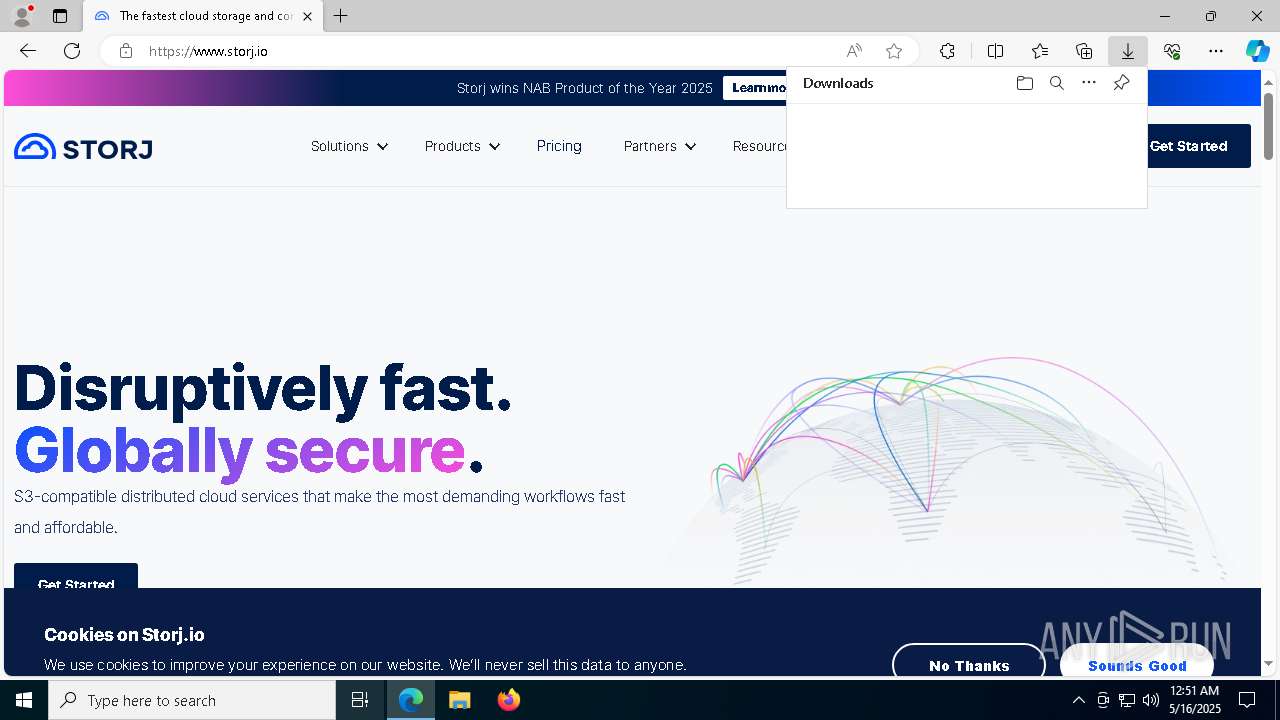The image size is (1280, 720).
Task: Select the Storj browser tab
Action: tap(203, 16)
